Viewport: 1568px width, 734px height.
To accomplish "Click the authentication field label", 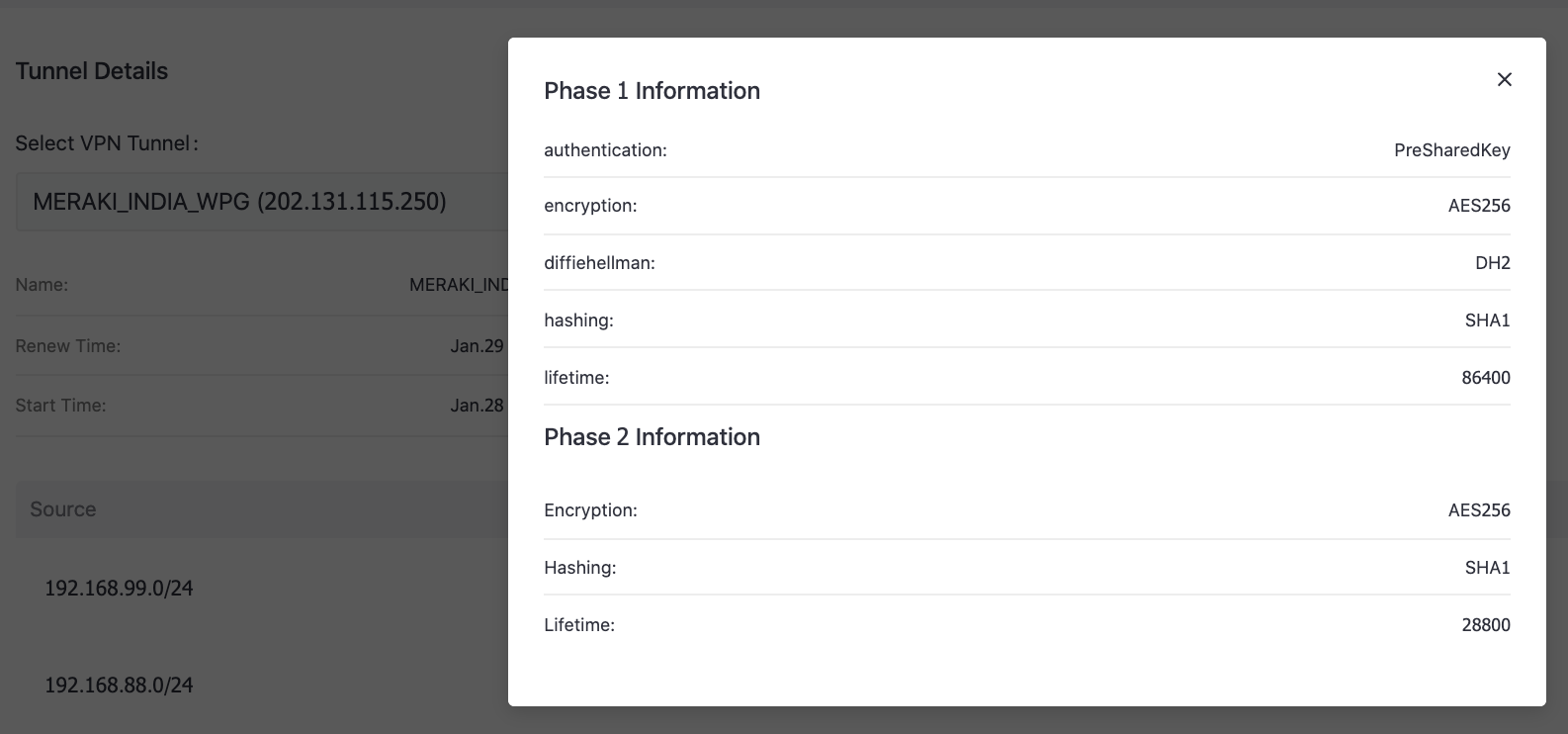I will (605, 150).
